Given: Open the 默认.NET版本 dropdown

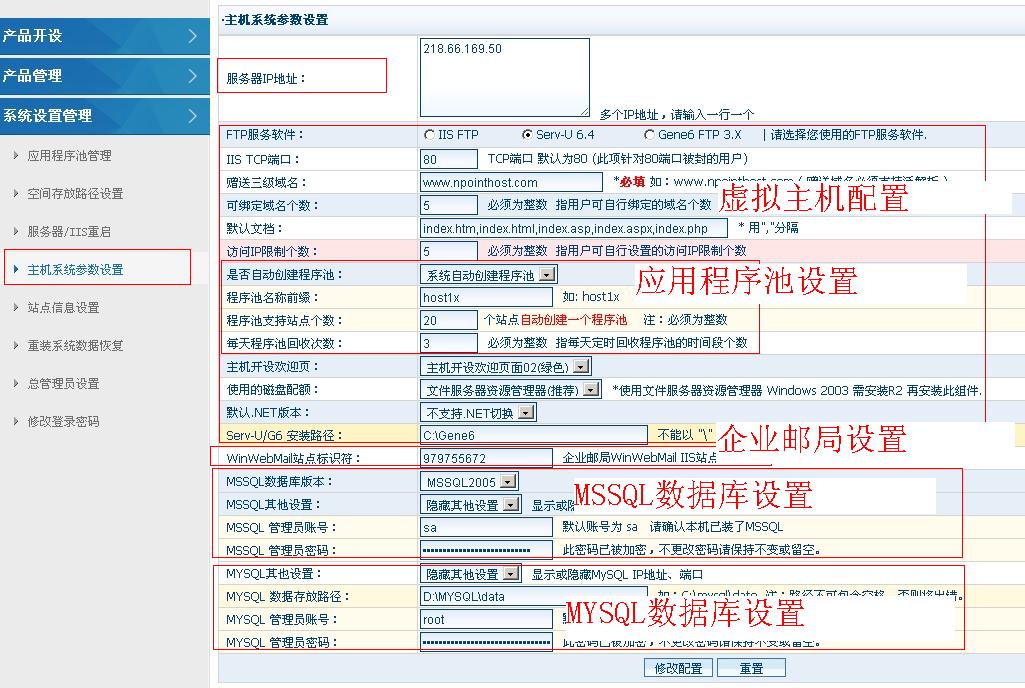Looking at the screenshot, I should (525, 412).
